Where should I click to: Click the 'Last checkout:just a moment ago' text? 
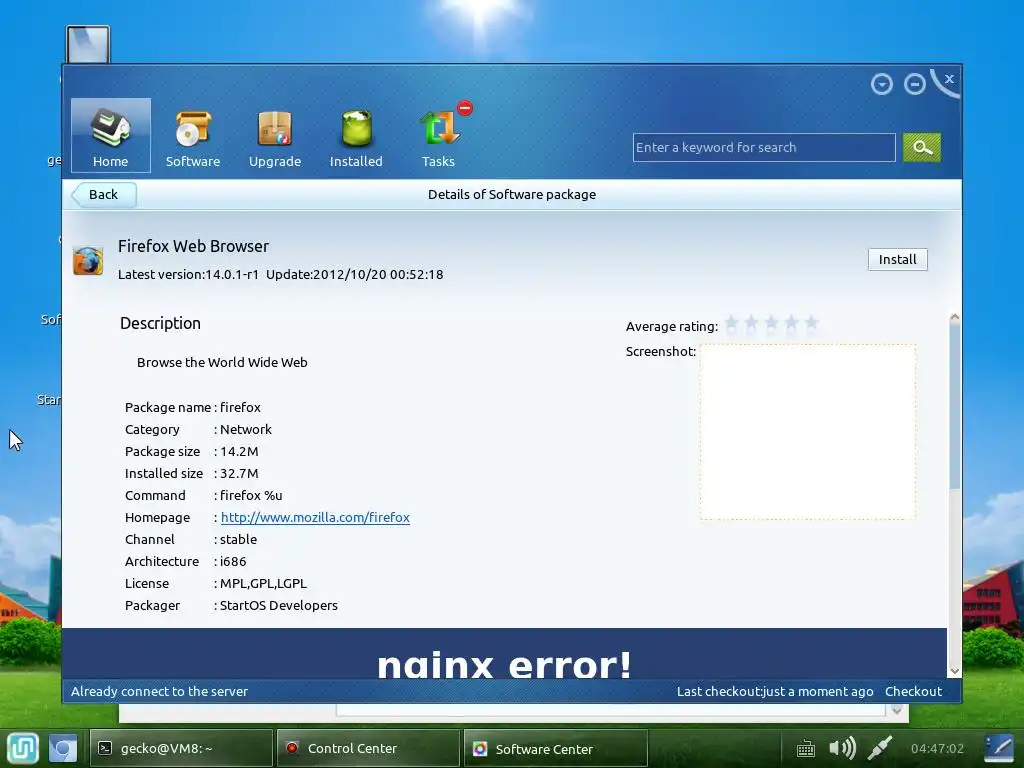point(775,691)
